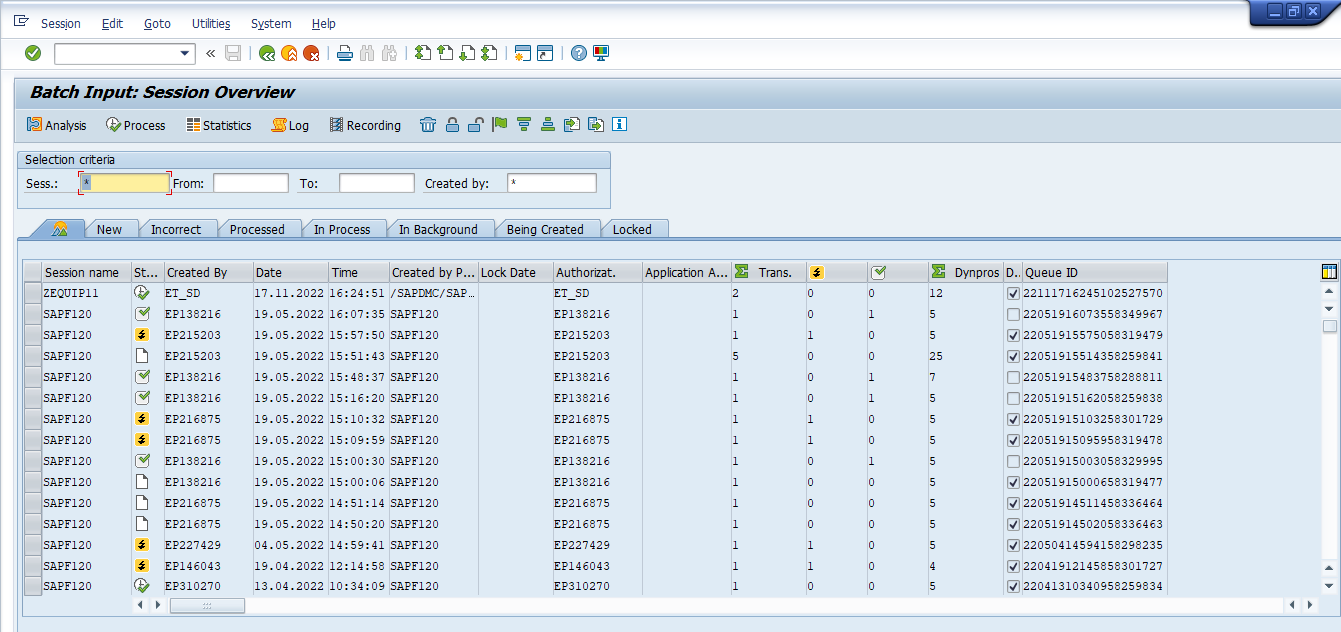Toggle checkbox for Queue ID 22051915103258301729
This screenshot has width=1341, height=632.
1014,419
